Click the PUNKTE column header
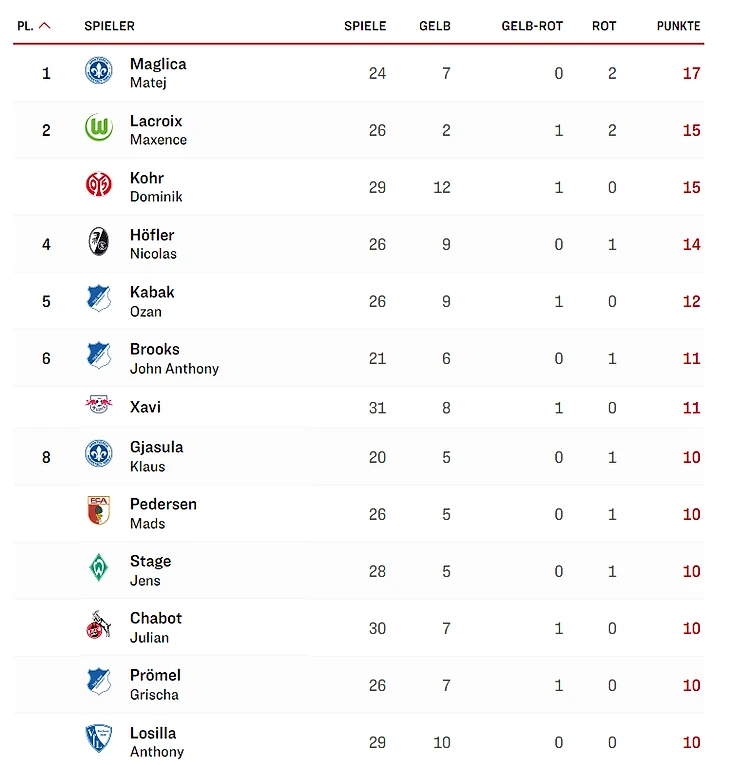Screen dimensions: 730x765 pyautogui.click(x=678, y=26)
